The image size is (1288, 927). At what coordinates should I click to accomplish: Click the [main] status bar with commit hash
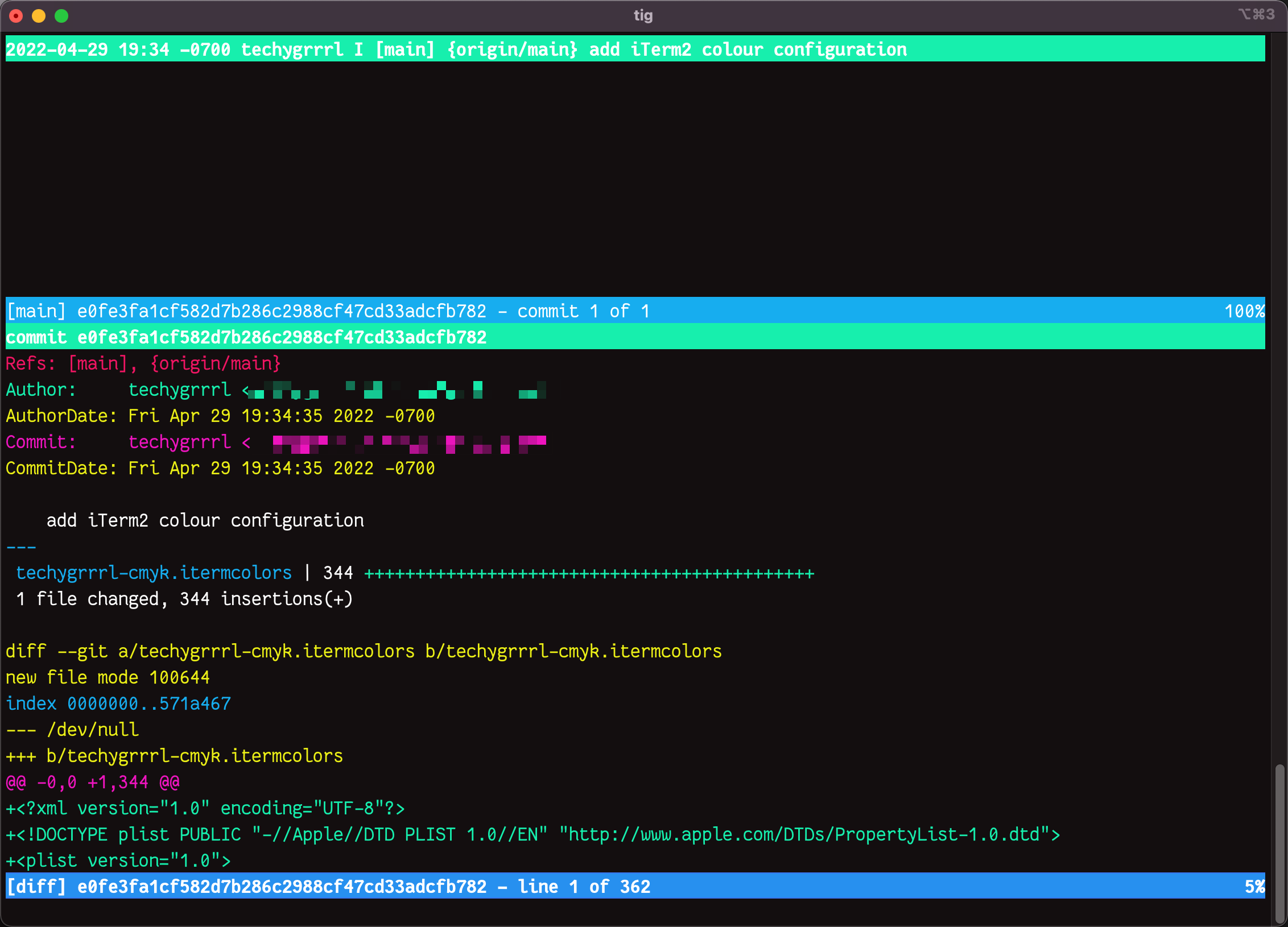point(328,311)
